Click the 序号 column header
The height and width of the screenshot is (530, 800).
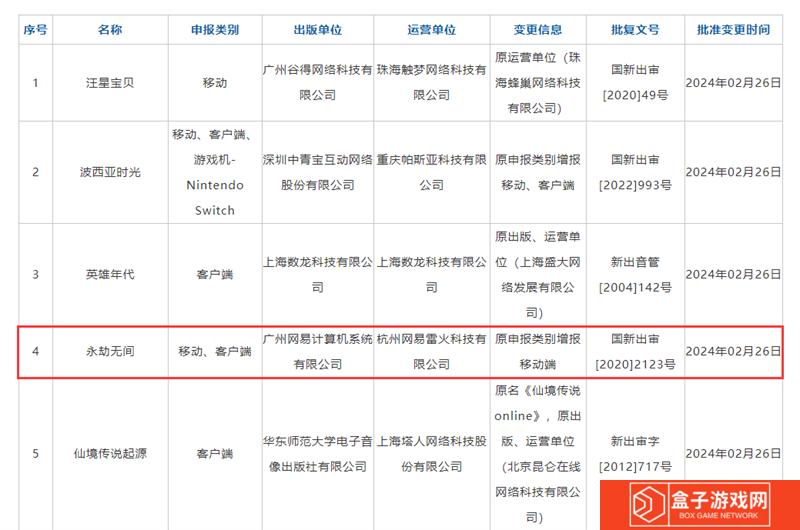click(x=35, y=30)
